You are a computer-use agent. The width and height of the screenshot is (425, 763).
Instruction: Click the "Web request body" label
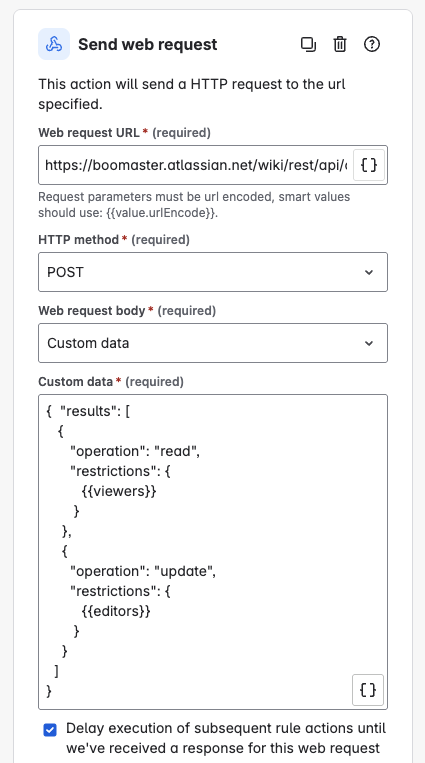[x=92, y=310]
